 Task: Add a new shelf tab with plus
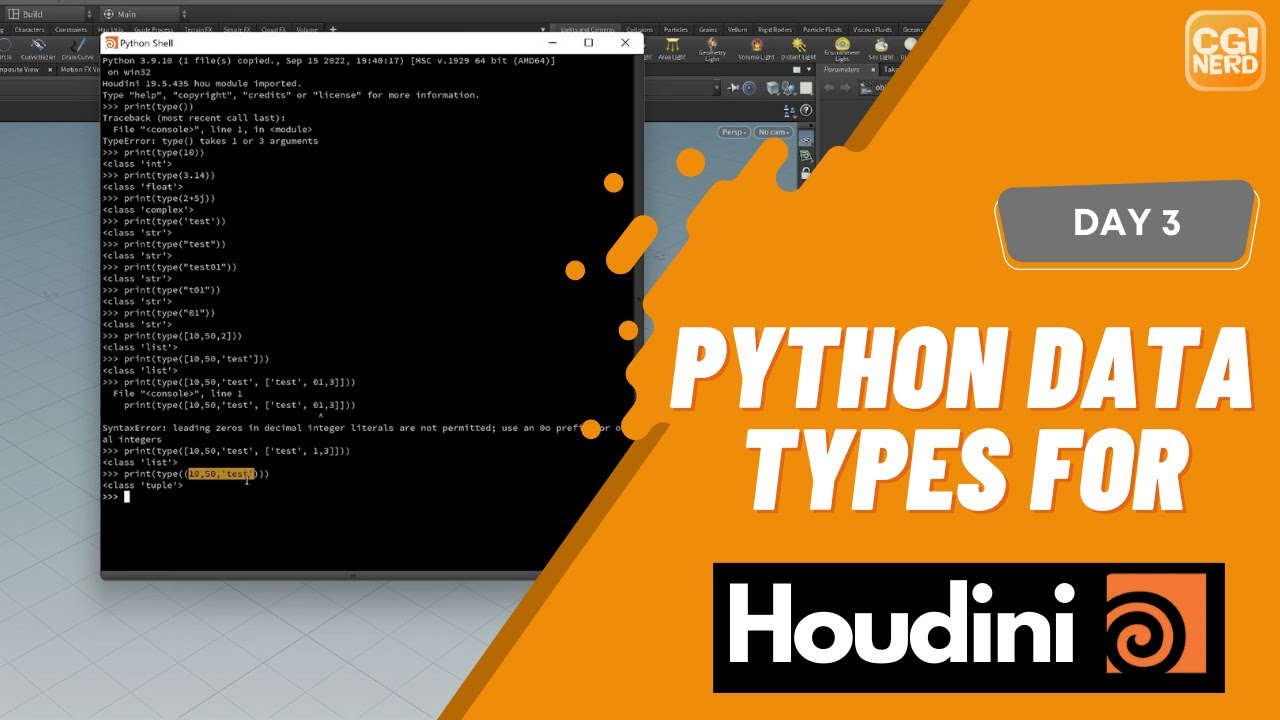pos(333,29)
